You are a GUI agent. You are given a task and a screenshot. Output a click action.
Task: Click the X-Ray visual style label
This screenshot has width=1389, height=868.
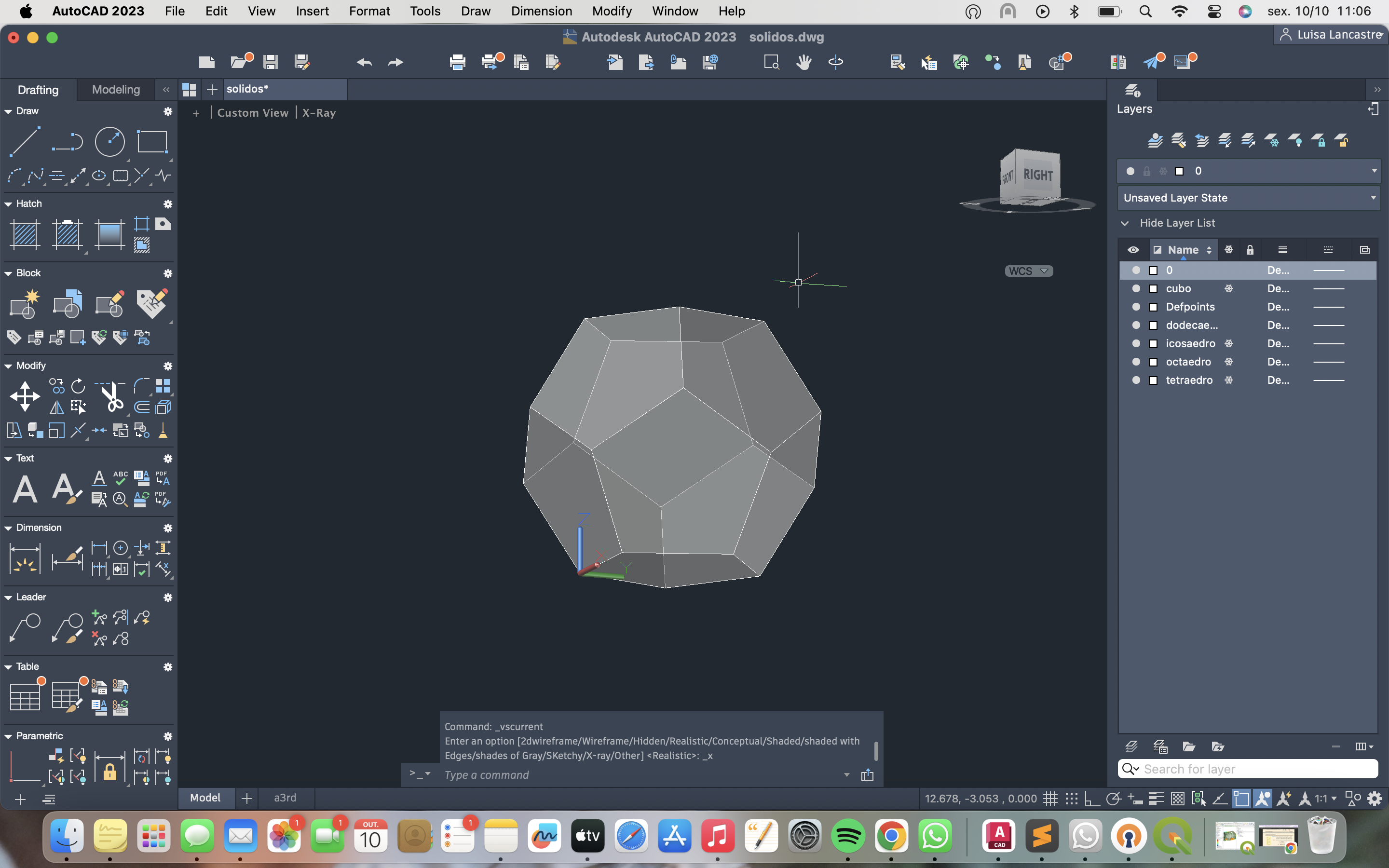click(x=318, y=113)
